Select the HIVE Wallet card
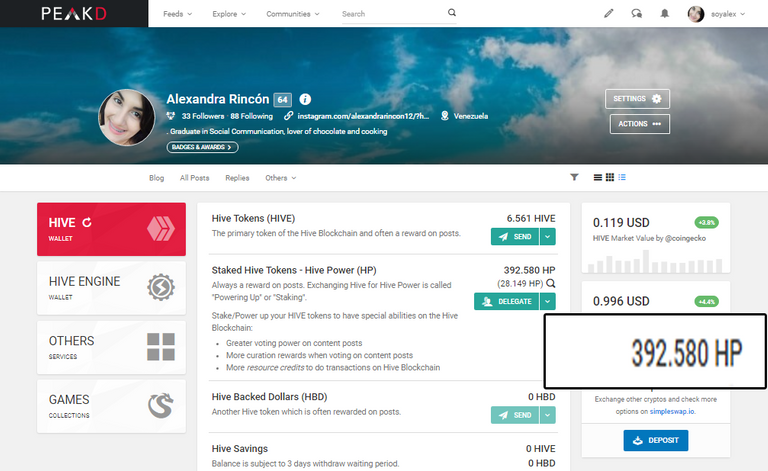This screenshot has height=471, width=768. 111,229
